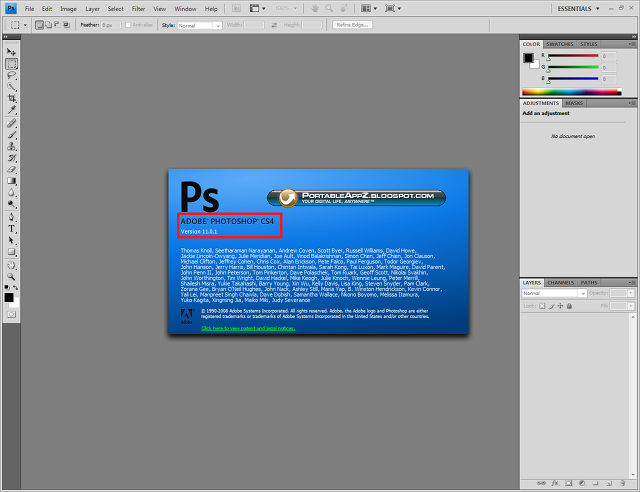Click the add layer mask icon
This screenshot has width=640, height=492.
click(569, 483)
